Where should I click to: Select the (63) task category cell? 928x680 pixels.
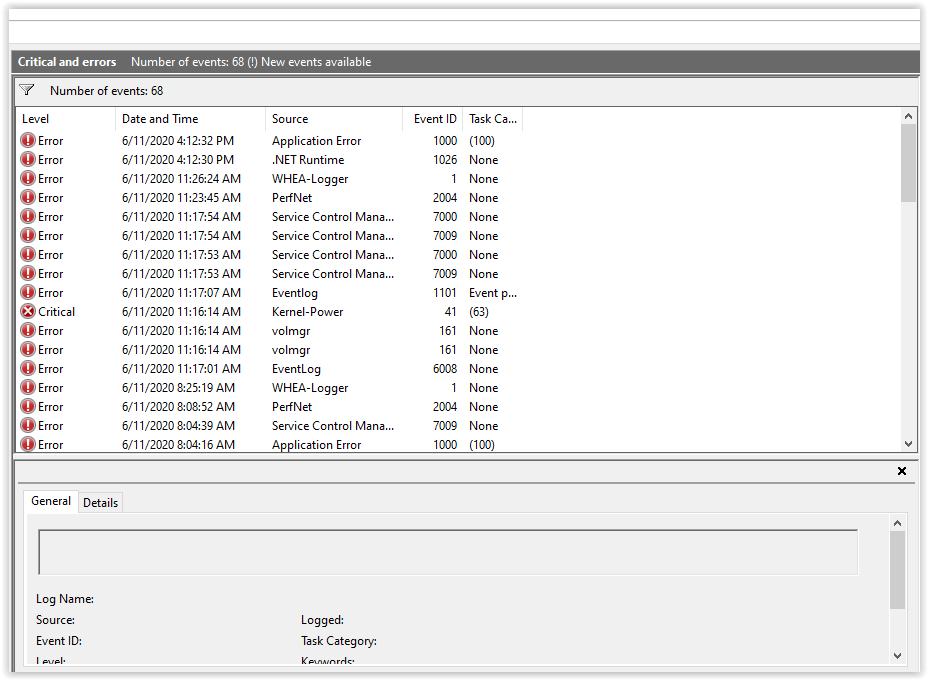point(478,311)
